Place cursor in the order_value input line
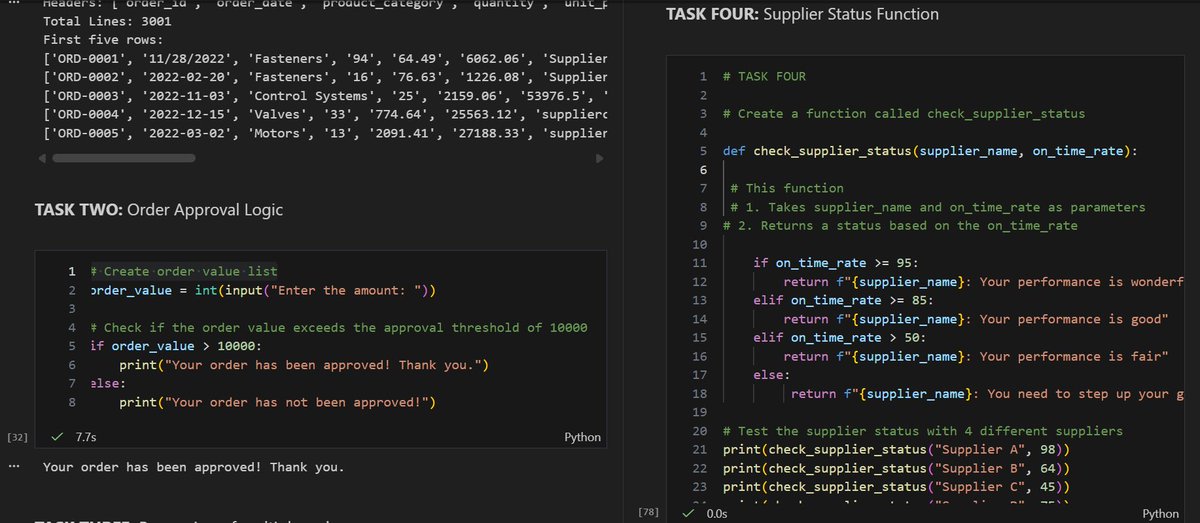 263,290
